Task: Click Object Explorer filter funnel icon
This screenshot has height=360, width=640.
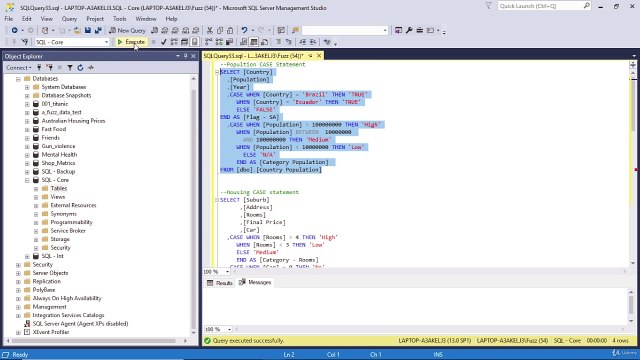Action: click(70, 68)
